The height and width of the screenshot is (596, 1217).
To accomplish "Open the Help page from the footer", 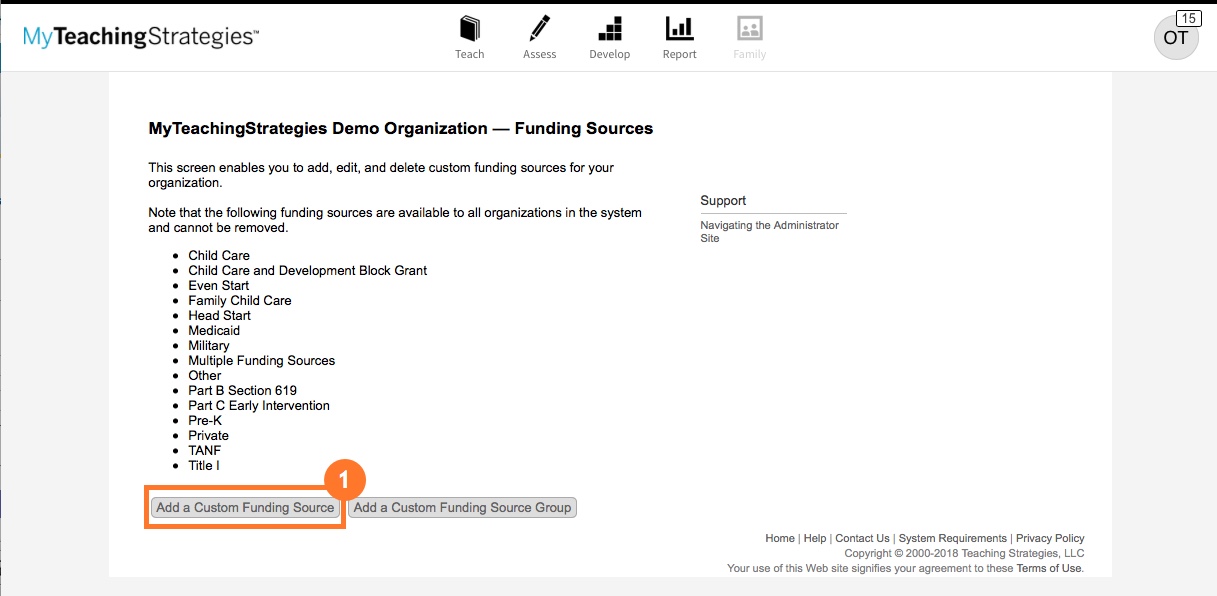I will tap(815, 538).
